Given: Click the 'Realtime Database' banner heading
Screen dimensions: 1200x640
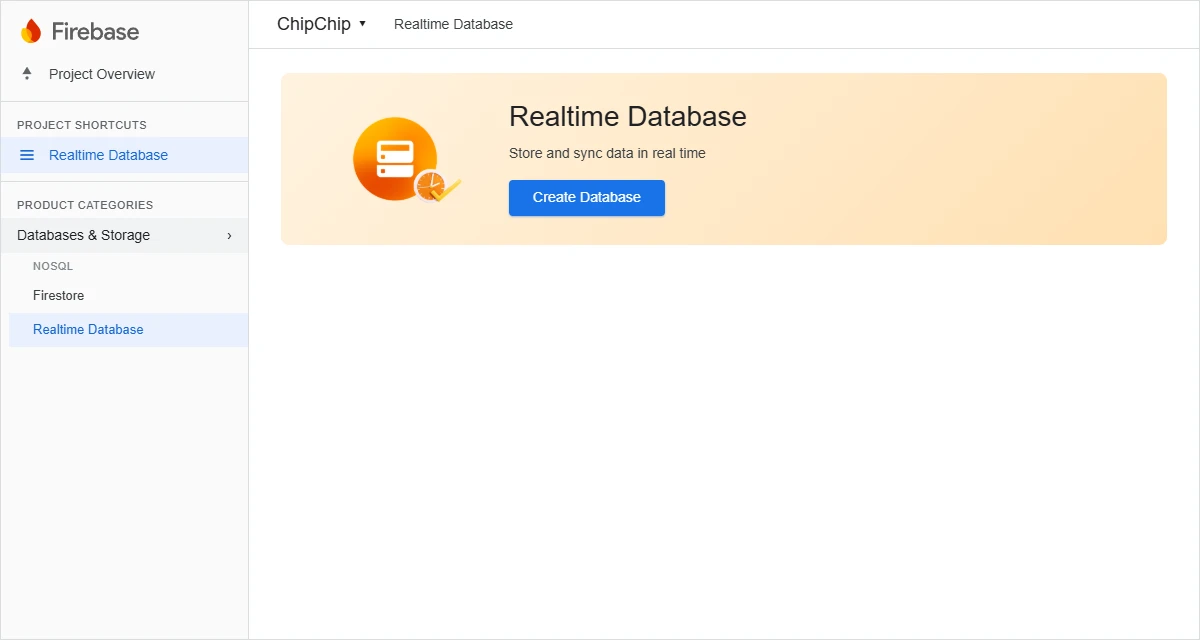Looking at the screenshot, I should [x=628, y=116].
